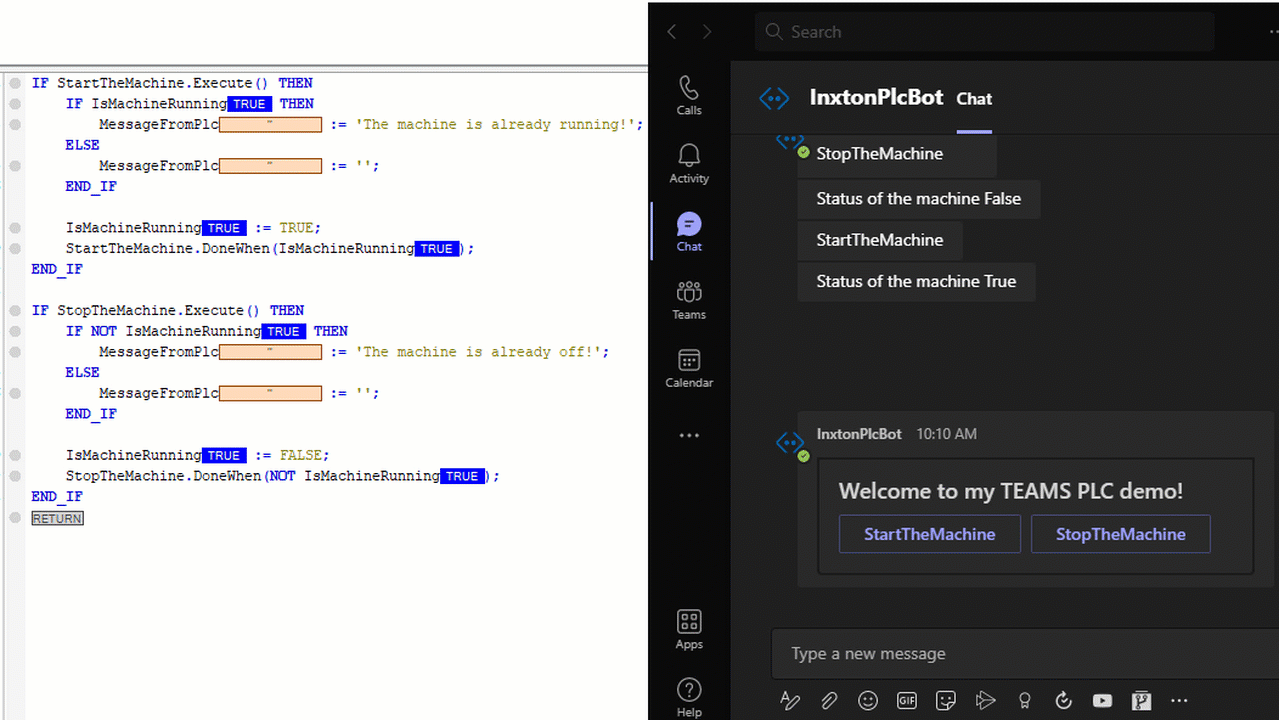Open the repository branch app icon in the compose toolbar
The height and width of the screenshot is (720, 1279).
[x=1141, y=701]
